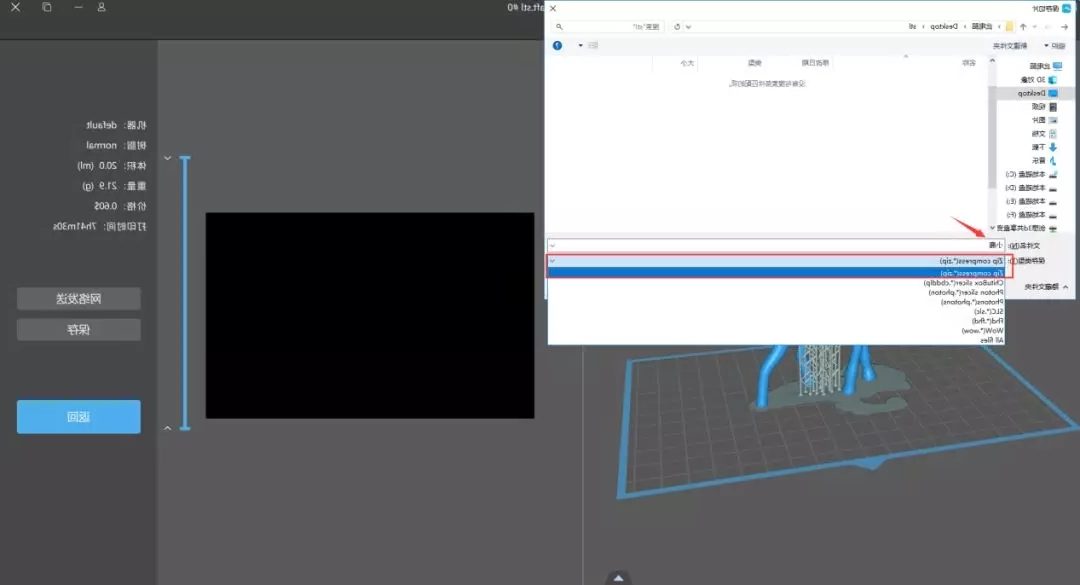Sort by 类型 column header
This screenshot has width=1080, height=585.
click(755, 63)
